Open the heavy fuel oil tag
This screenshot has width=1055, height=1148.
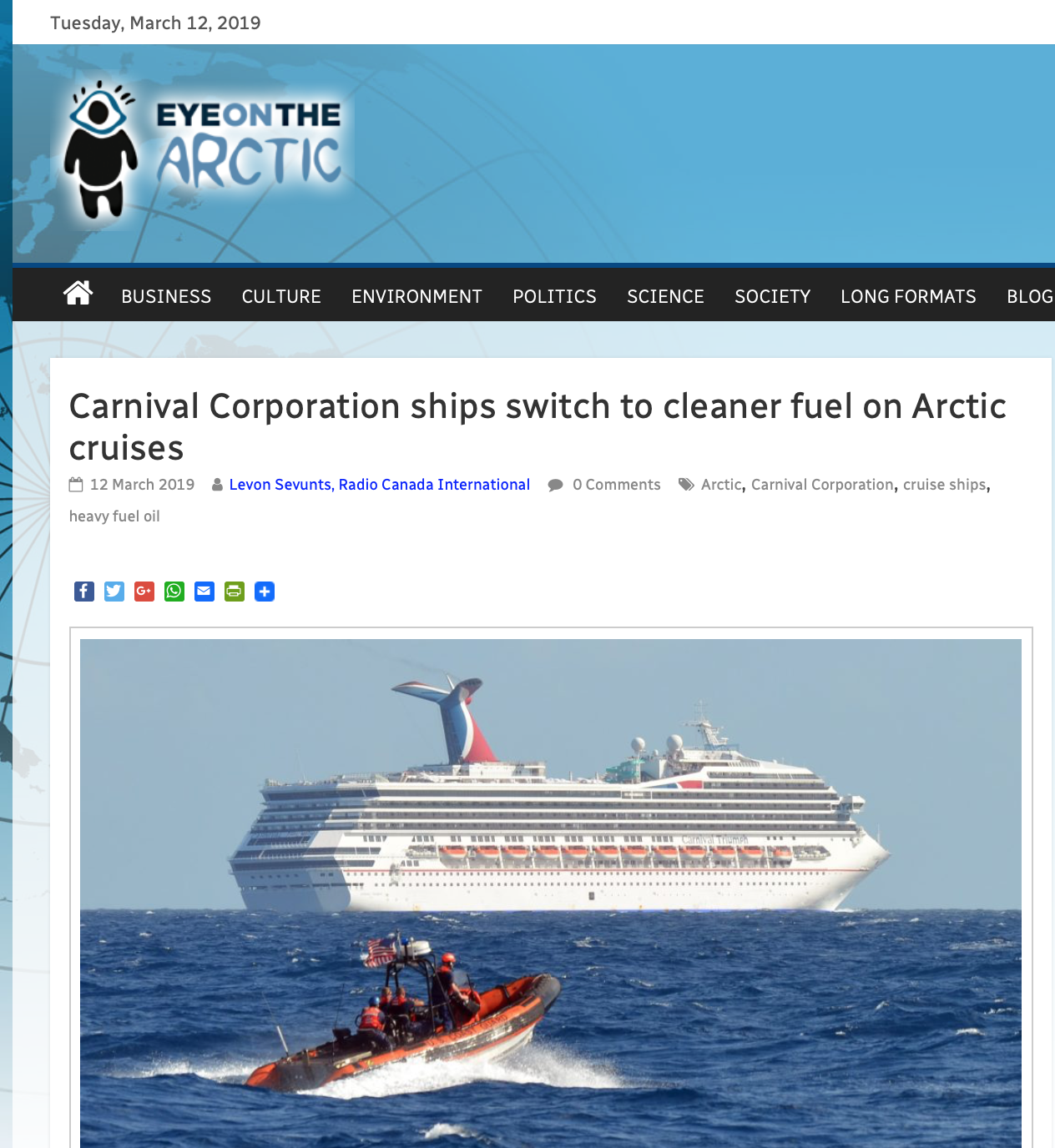pos(114,516)
